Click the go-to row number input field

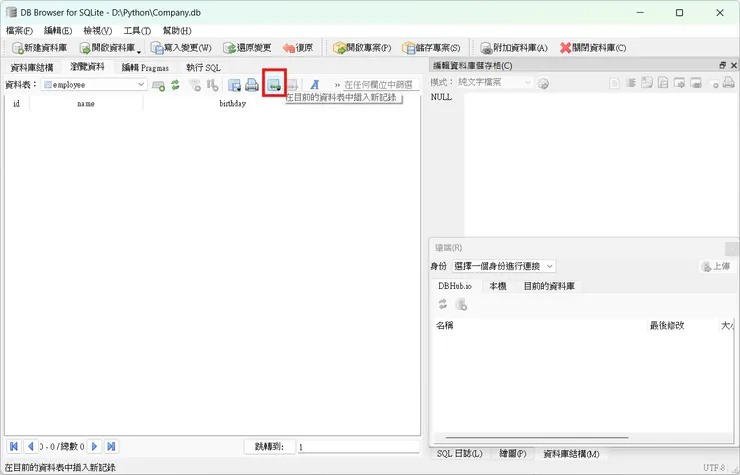pyautogui.click(x=358, y=447)
